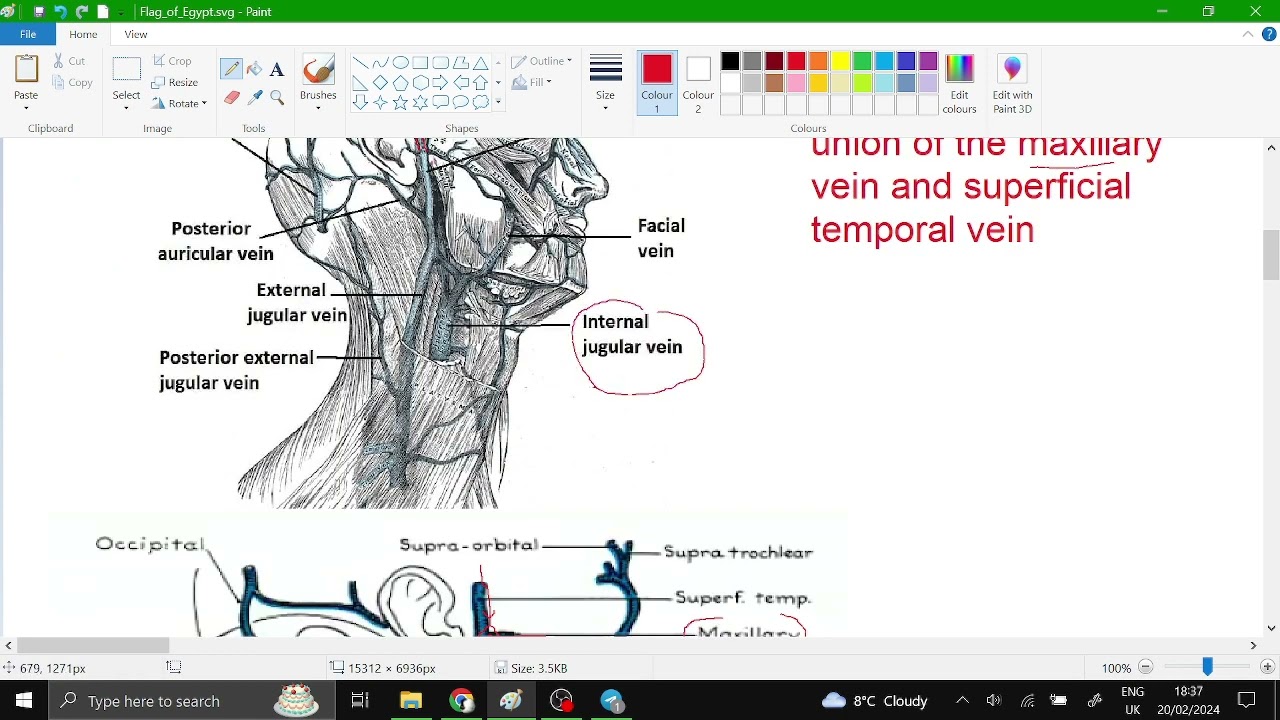Pick the purple colour swatch

[928, 62]
